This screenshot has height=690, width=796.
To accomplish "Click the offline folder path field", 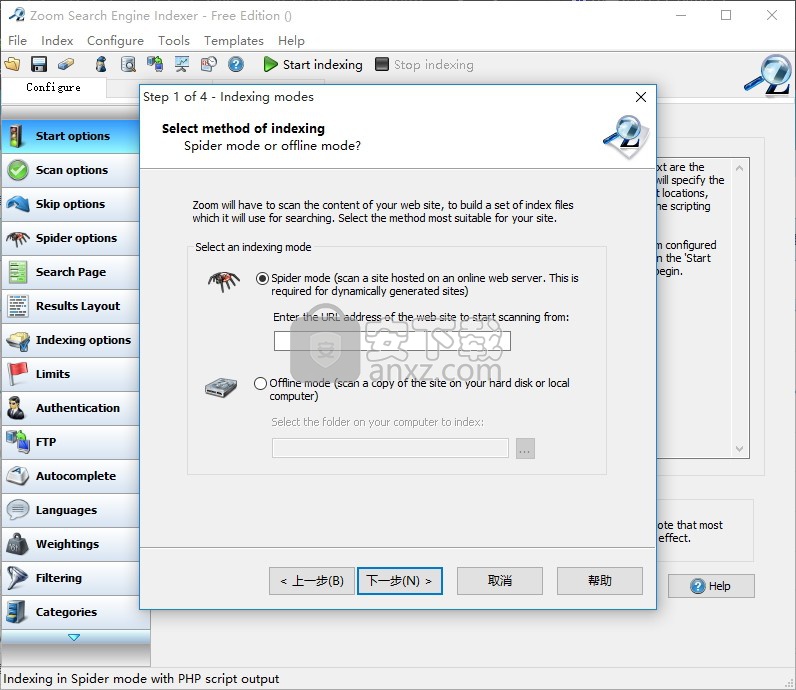I will tap(390, 448).
